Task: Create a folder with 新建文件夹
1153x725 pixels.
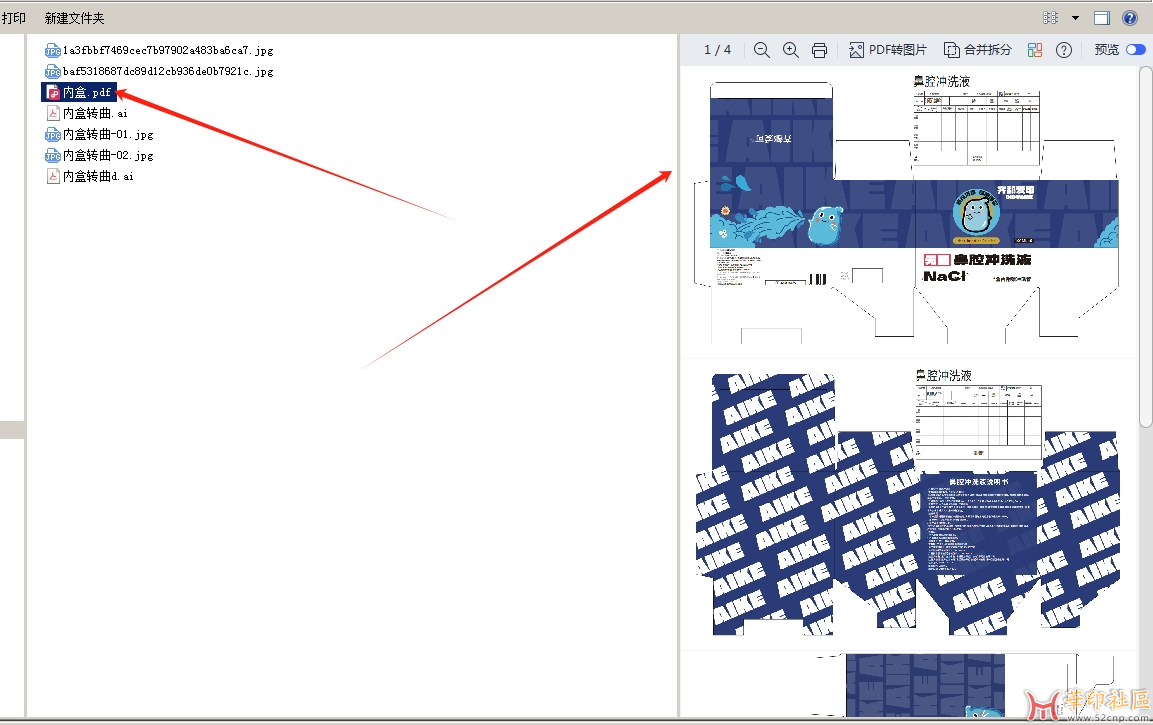Action: [x=74, y=18]
